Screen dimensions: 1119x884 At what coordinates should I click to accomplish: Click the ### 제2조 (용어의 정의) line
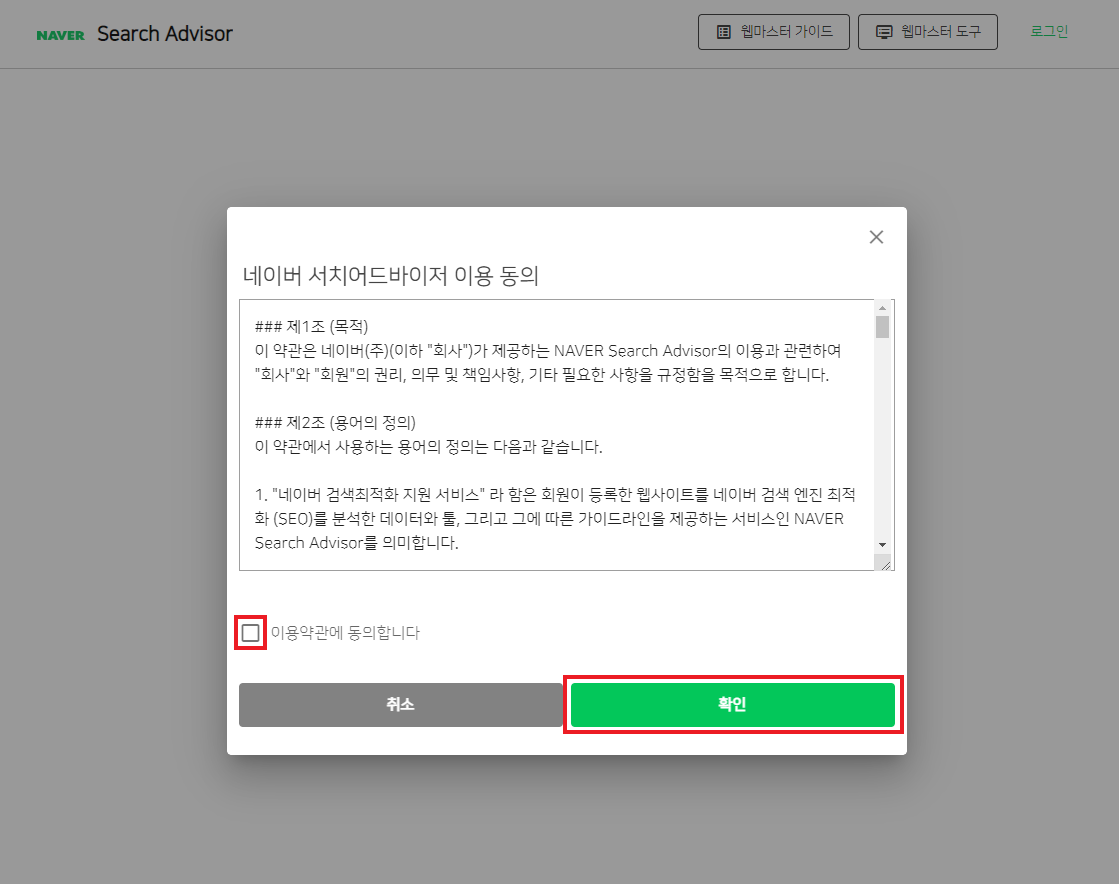(x=335, y=423)
